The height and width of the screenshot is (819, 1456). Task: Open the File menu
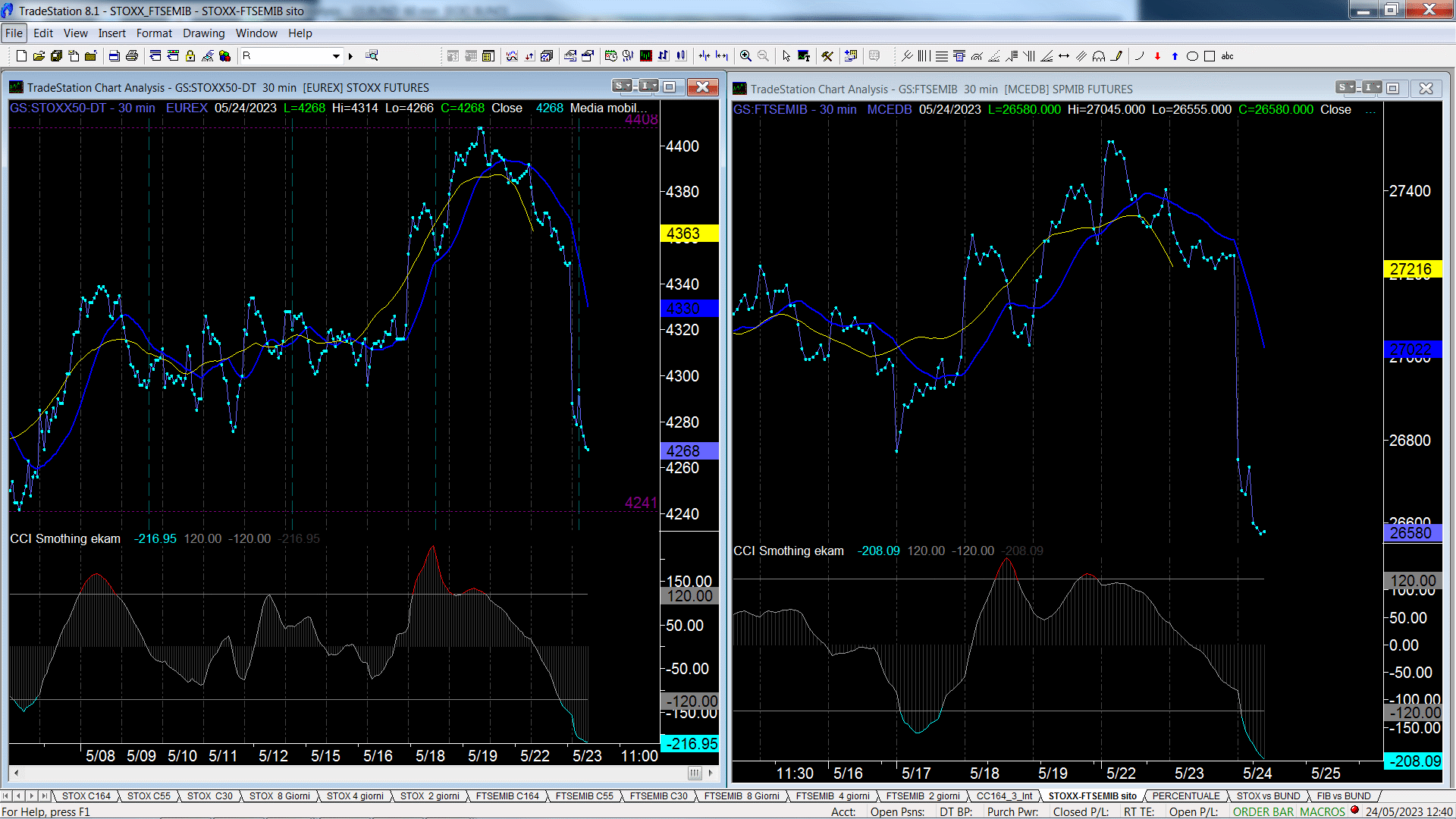point(14,33)
